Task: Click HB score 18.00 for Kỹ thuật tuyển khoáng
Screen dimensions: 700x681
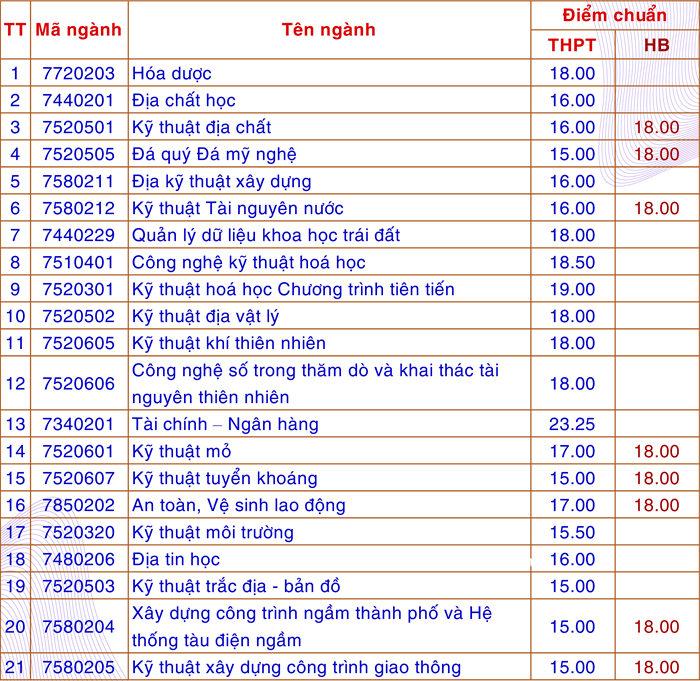Action: click(x=657, y=479)
